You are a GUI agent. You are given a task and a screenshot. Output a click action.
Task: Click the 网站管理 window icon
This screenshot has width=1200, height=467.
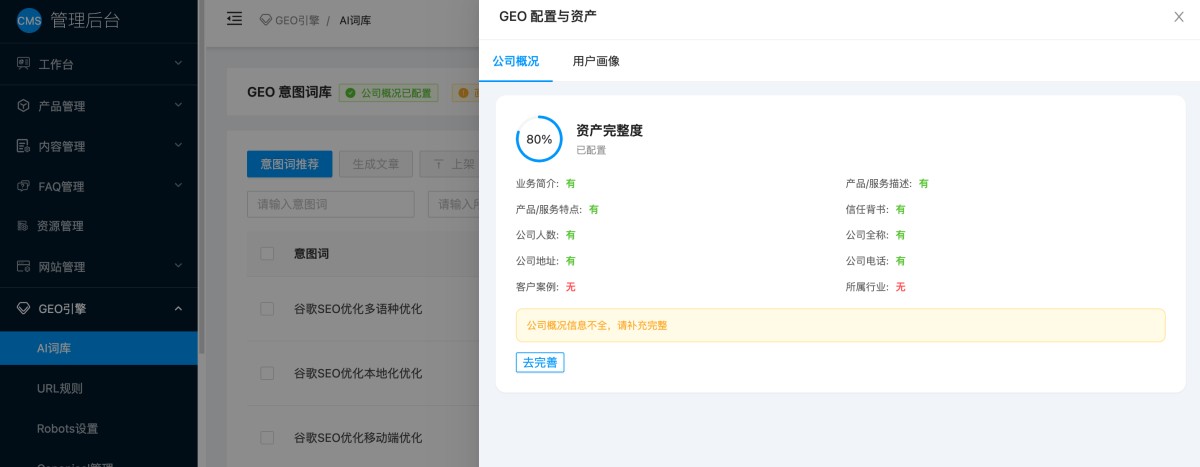click(x=23, y=267)
